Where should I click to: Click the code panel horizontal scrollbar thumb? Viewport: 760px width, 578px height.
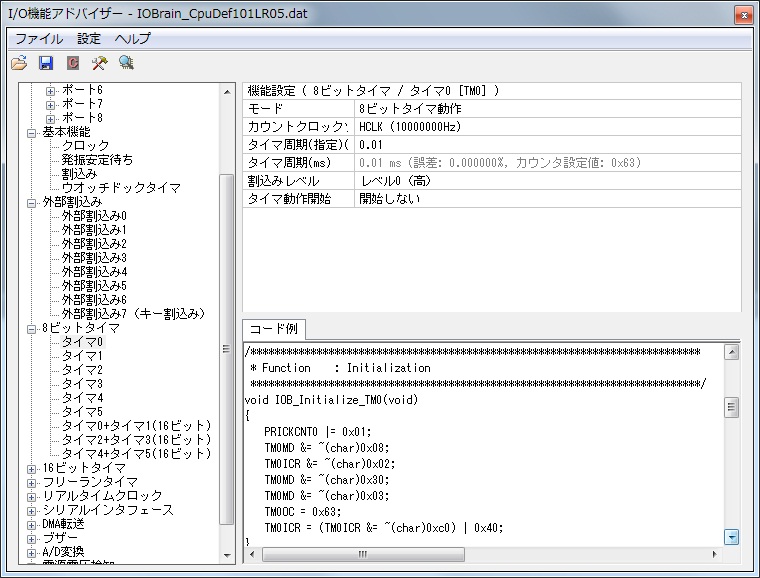click(363, 554)
